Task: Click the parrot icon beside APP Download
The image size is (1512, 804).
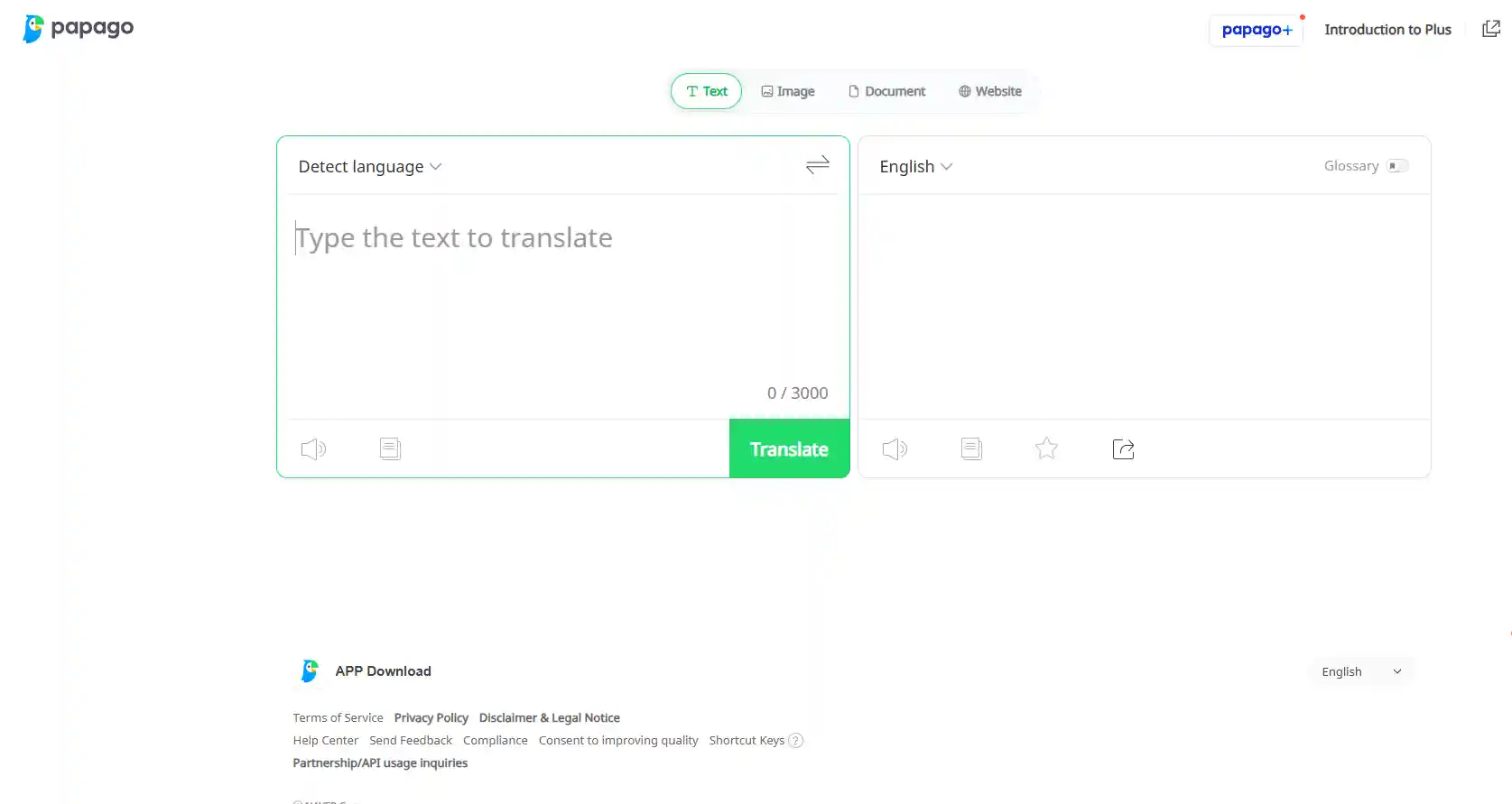Action: [x=310, y=670]
